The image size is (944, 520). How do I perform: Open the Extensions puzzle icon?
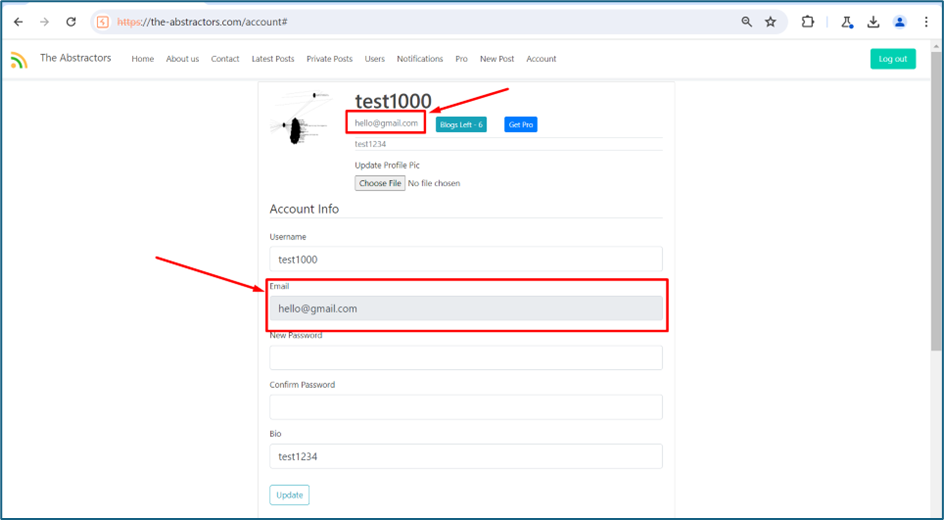tap(807, 22)
